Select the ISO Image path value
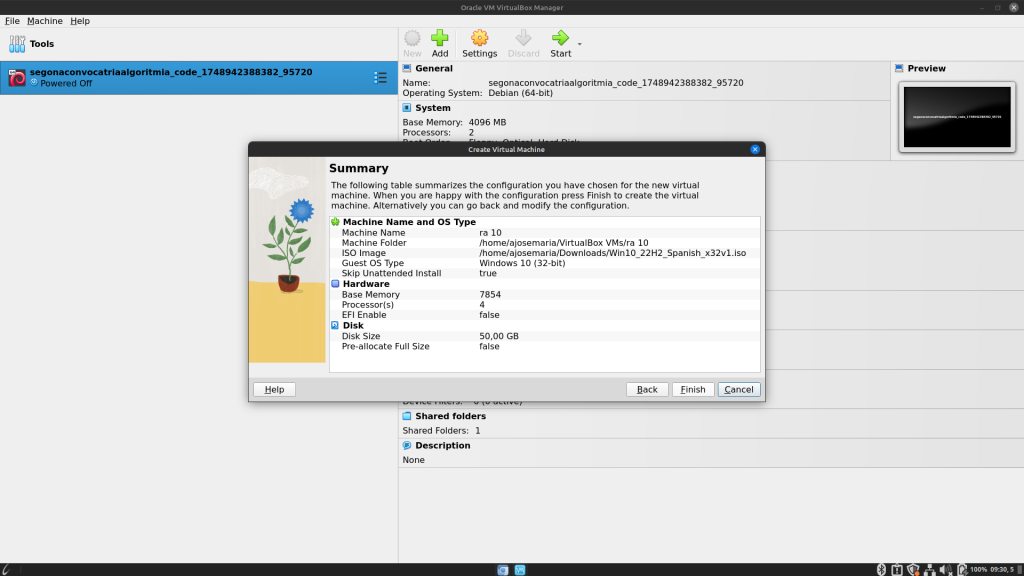The height and width of the screenshot is (576, 1024). (x=612, y=253)
